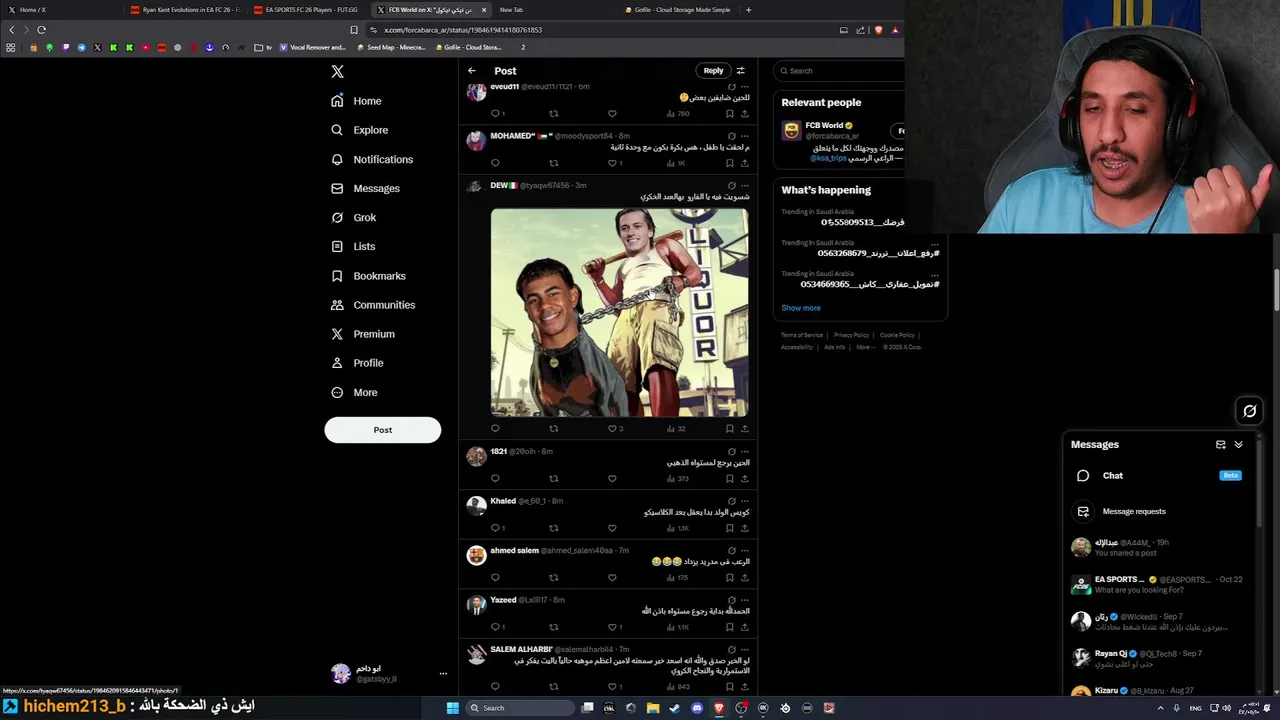Open Explore in the X sidebar
The width and height of the screenshot is (1280, 720).
click(x=359, y=130)
